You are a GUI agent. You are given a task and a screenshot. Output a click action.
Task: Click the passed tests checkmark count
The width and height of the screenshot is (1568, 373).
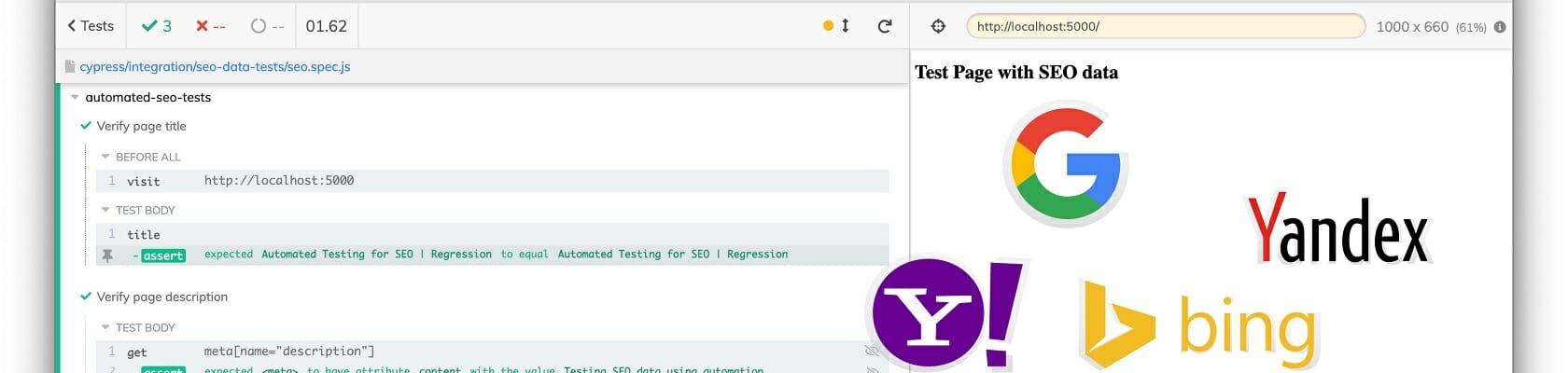(156, 26)
